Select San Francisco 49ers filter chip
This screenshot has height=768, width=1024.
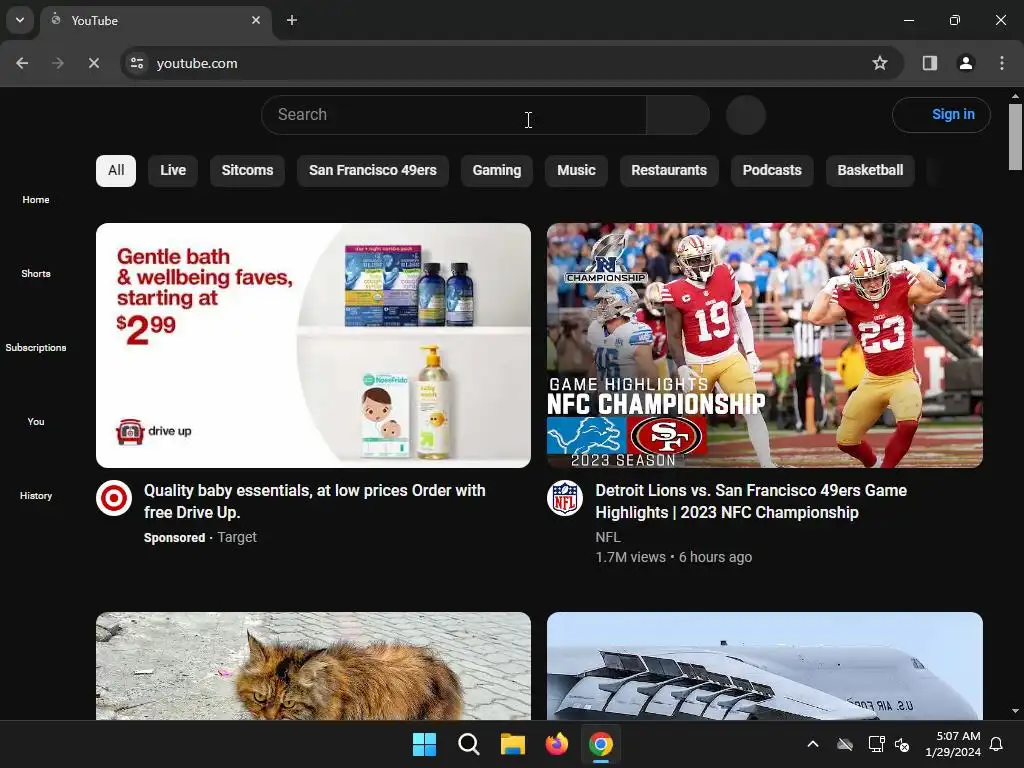(373, 170)
